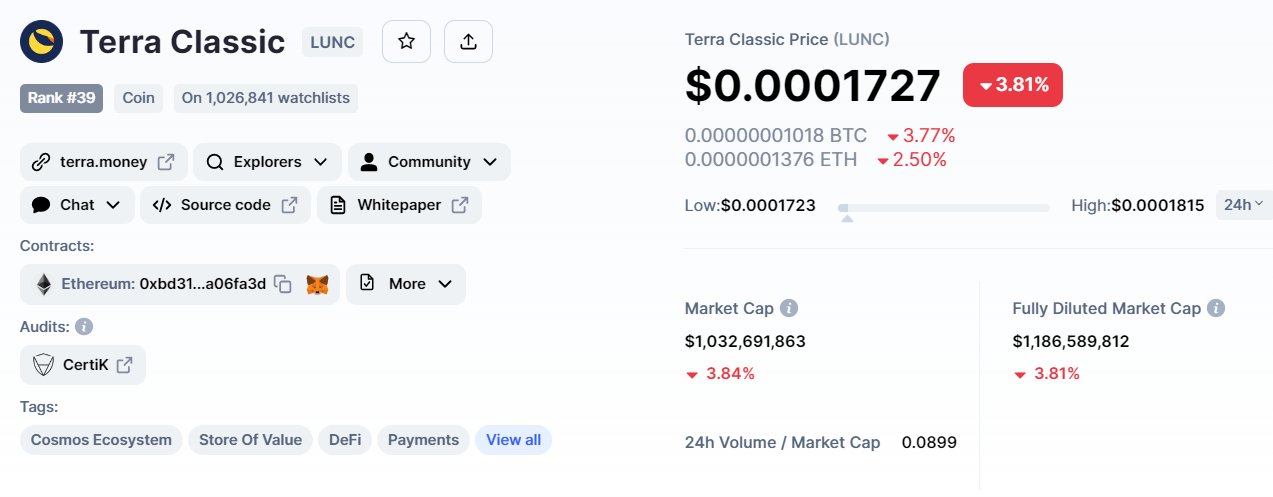Expand the Chat dropdown
Screen dimensions: 1273x497
(77, 205)
